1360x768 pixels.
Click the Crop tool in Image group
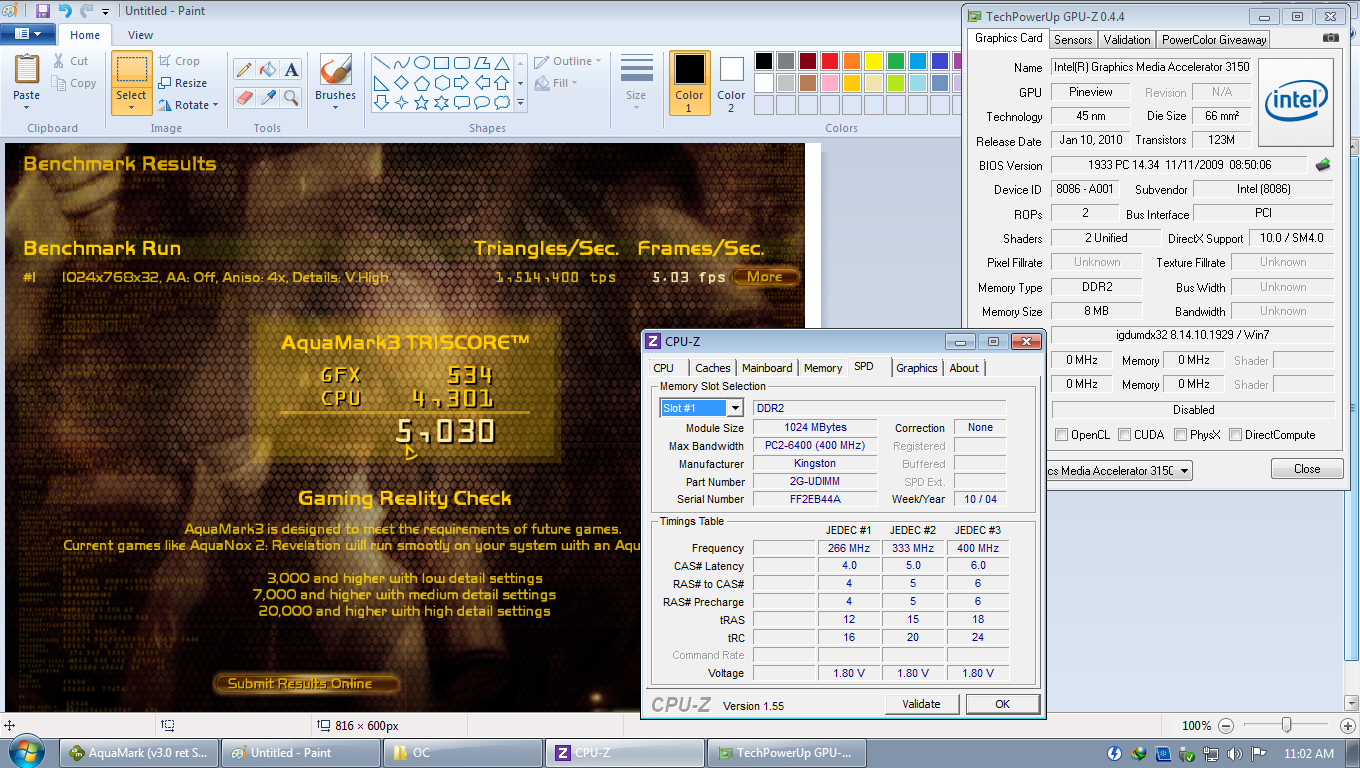click(179, 61)
